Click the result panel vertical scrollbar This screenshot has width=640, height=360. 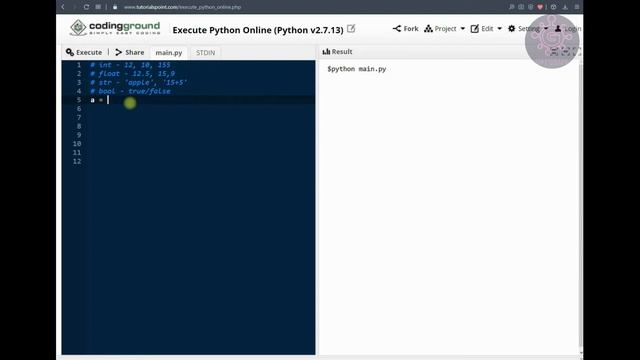[x=580, y=204]
